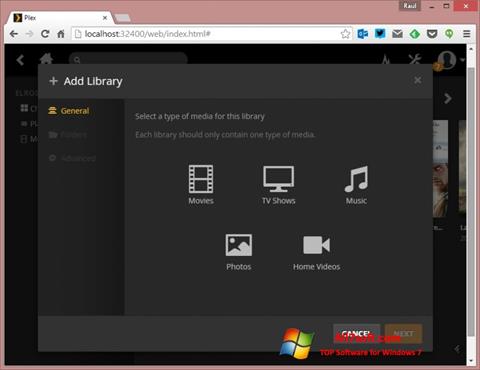Click the Raul profile button in title bar
Screen dimensions: 480x370
410,6
